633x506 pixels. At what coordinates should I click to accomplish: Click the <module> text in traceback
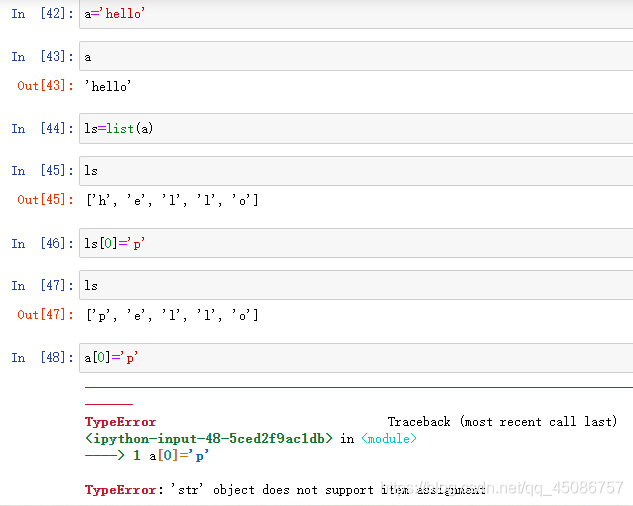coord(388,439)
